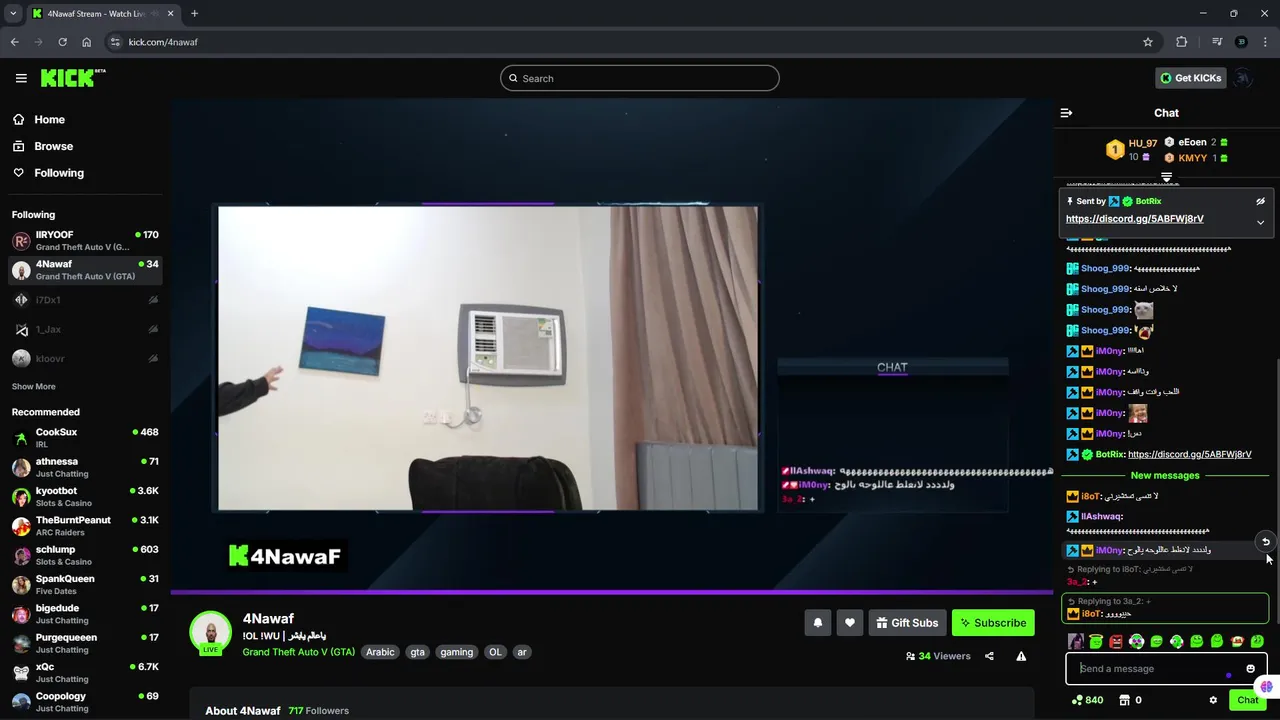Click the reply arrow beside iM0ny's message
This screenshot has width=1280, height=720.
(1265, 542)
